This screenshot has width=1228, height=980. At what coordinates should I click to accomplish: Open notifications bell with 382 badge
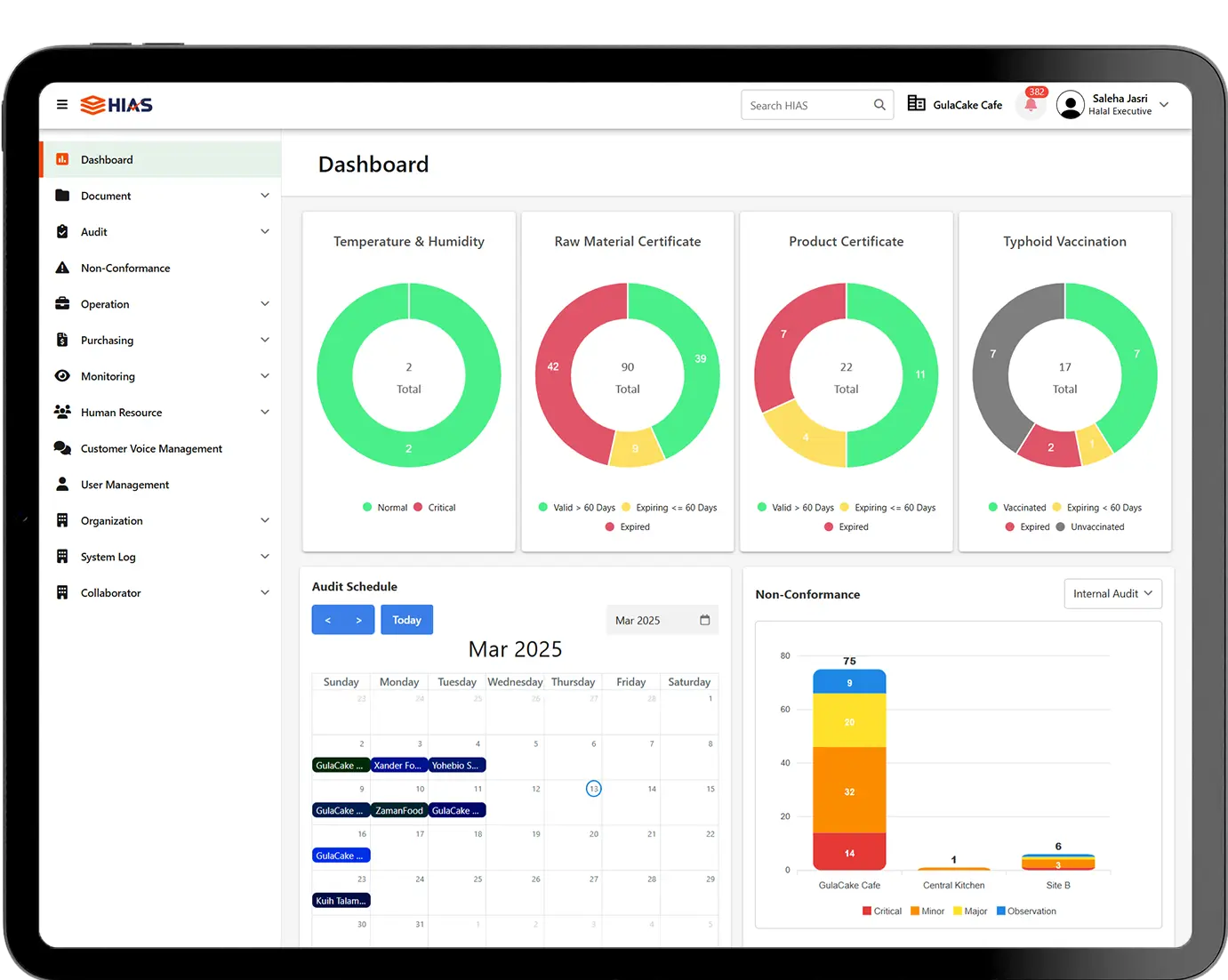[1031, 105]
